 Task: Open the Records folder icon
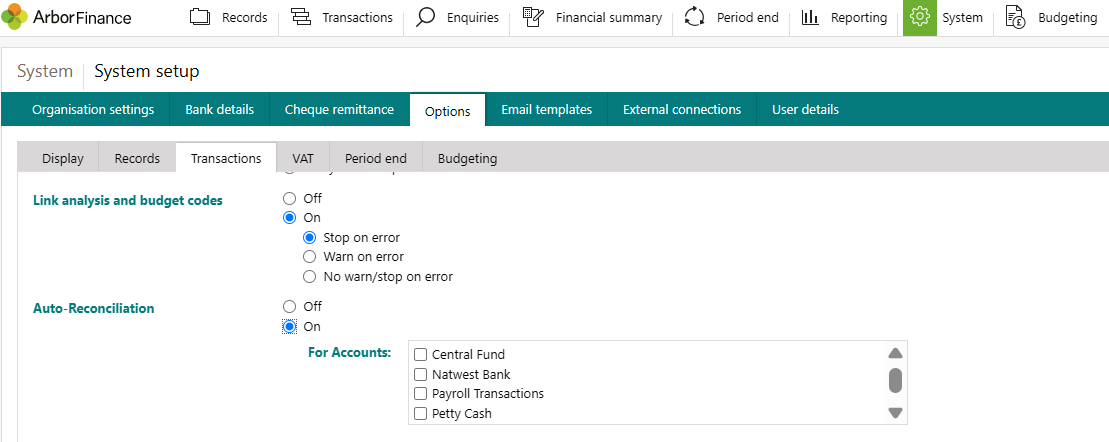pos(201,17)
